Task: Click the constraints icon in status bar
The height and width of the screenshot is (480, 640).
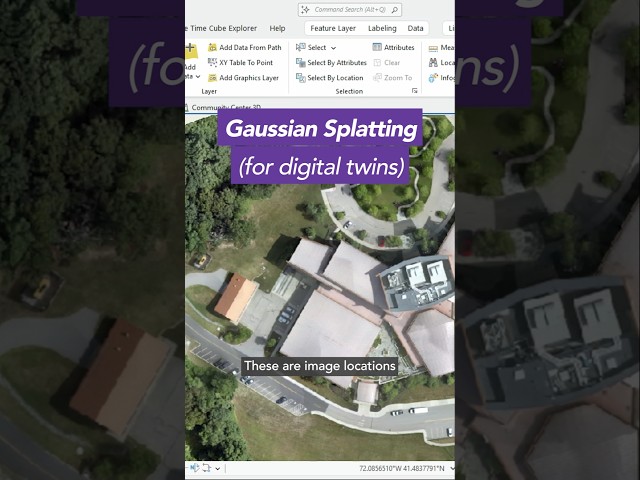Action: pos(207,468)
